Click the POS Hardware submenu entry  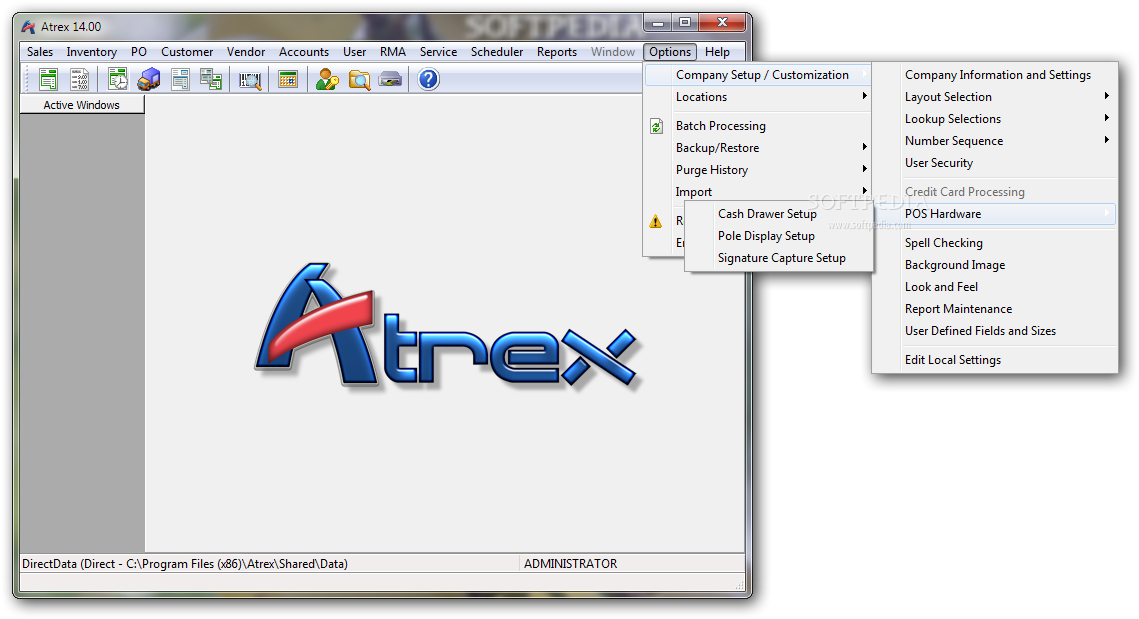click(x=994, y=214)
